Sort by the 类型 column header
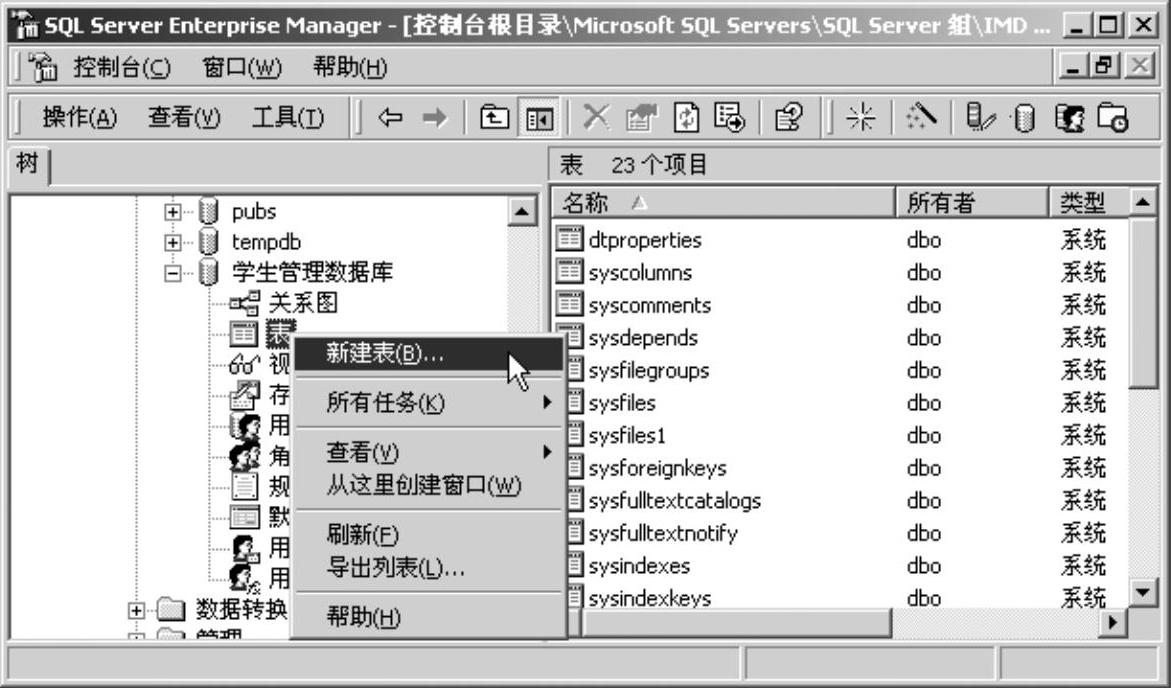The width and height of the screenshot is (1171, 688). tap(1089, 202)
